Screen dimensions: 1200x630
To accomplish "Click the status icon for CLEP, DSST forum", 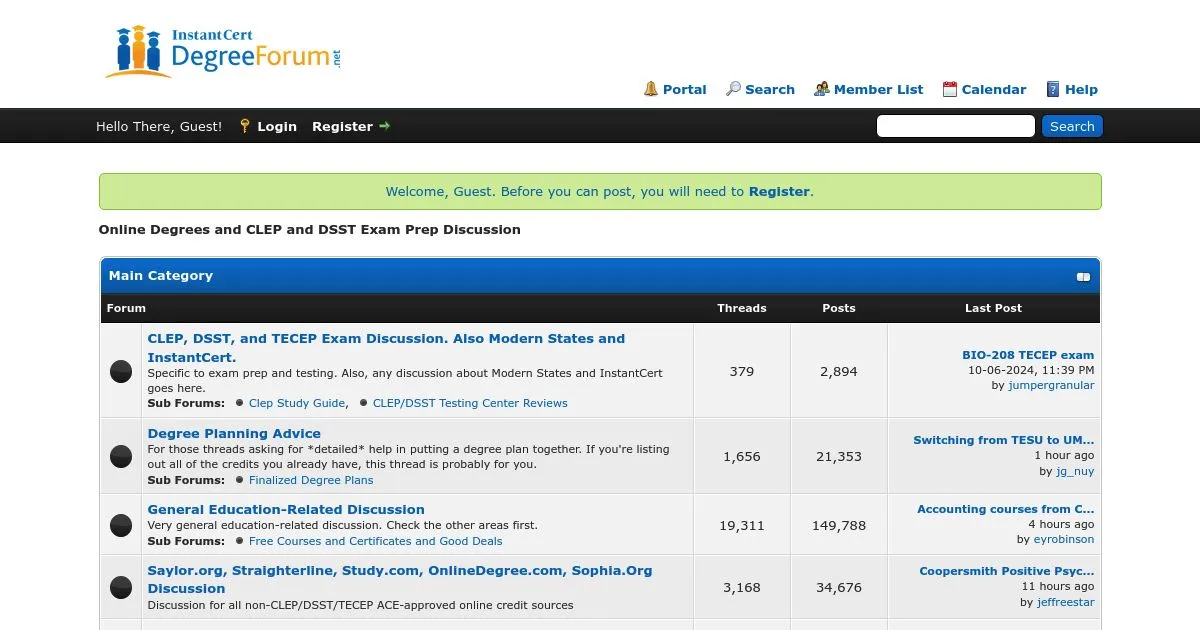I will click(121, 371).
